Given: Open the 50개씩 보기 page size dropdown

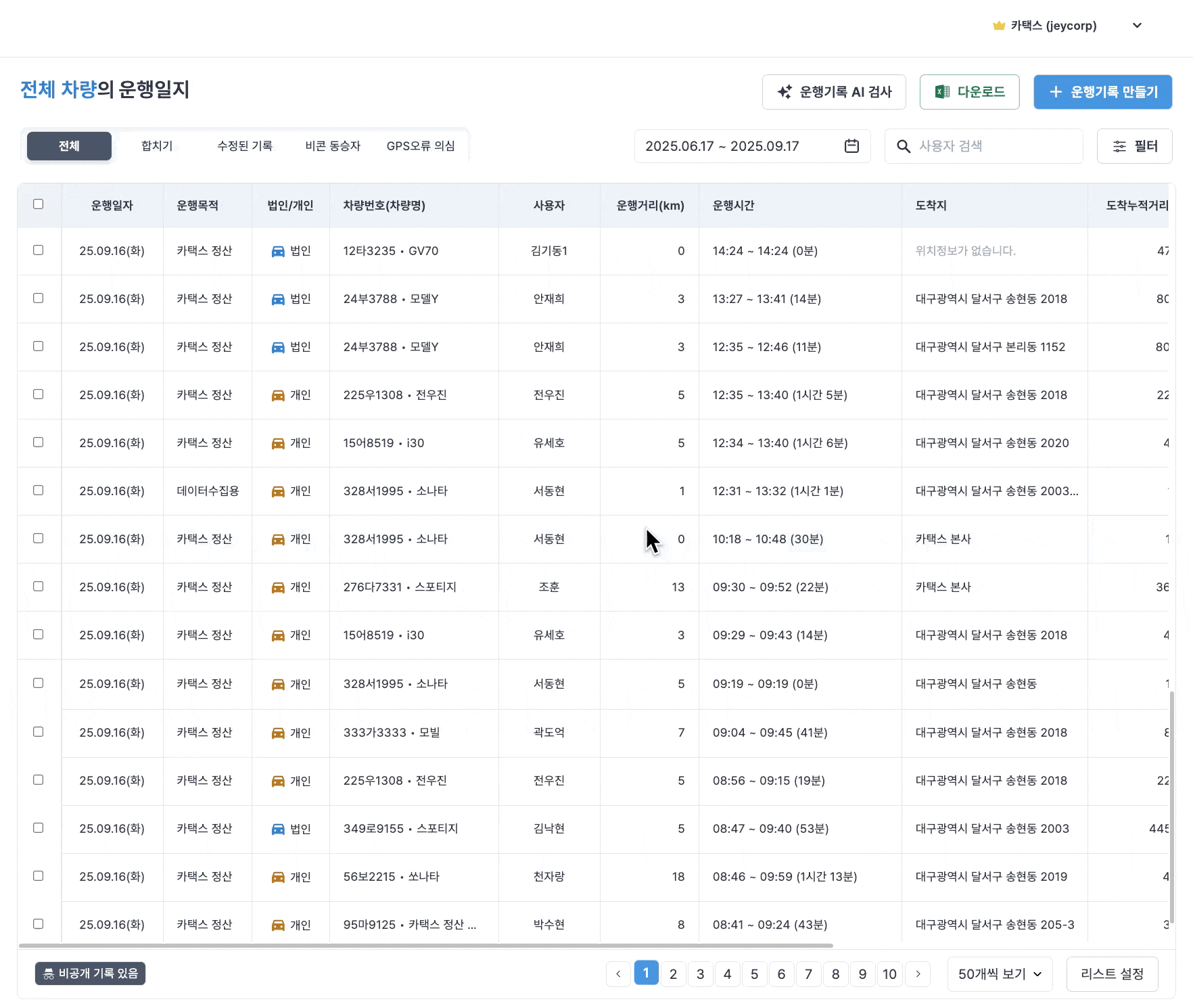Looking at the screenshot, I should tap(1000, 973).
